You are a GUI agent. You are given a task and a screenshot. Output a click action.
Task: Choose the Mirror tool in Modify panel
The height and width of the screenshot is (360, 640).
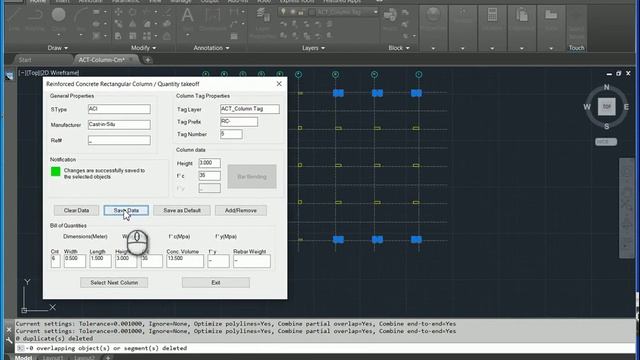click(x=133, y=24)
